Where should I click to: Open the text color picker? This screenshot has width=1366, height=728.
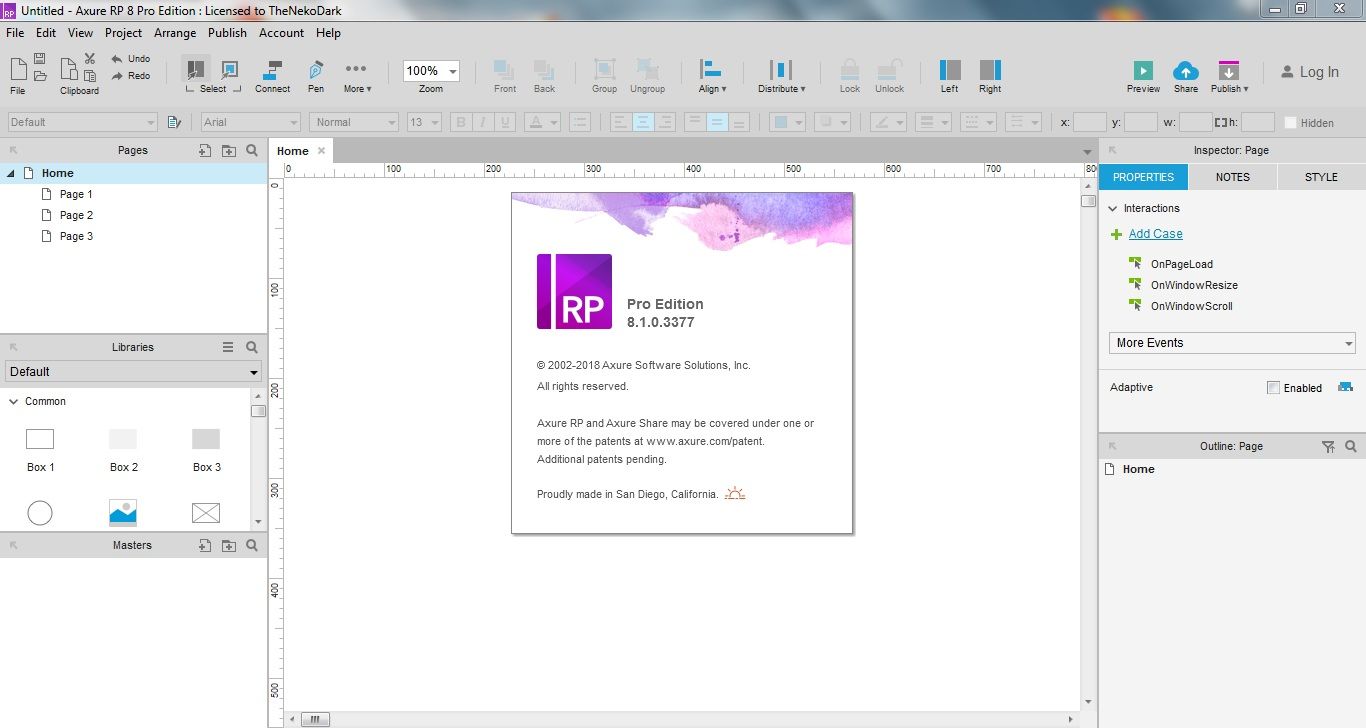543,122
